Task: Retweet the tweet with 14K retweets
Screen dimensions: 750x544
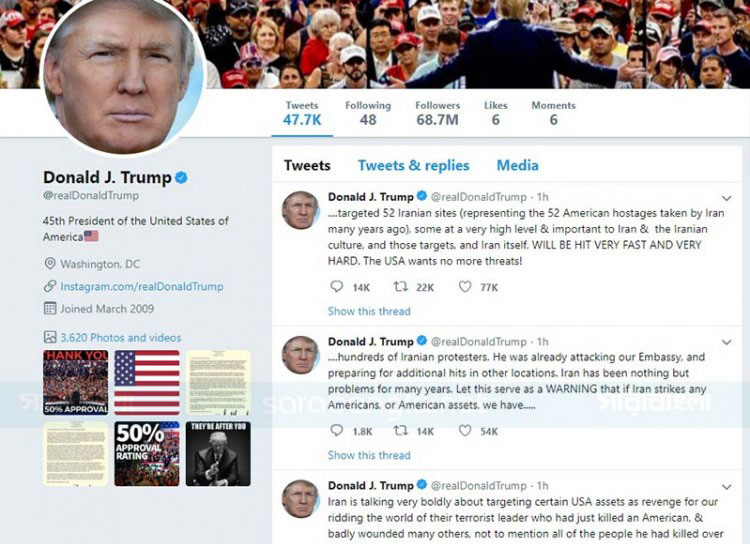Action: [400, 430]
